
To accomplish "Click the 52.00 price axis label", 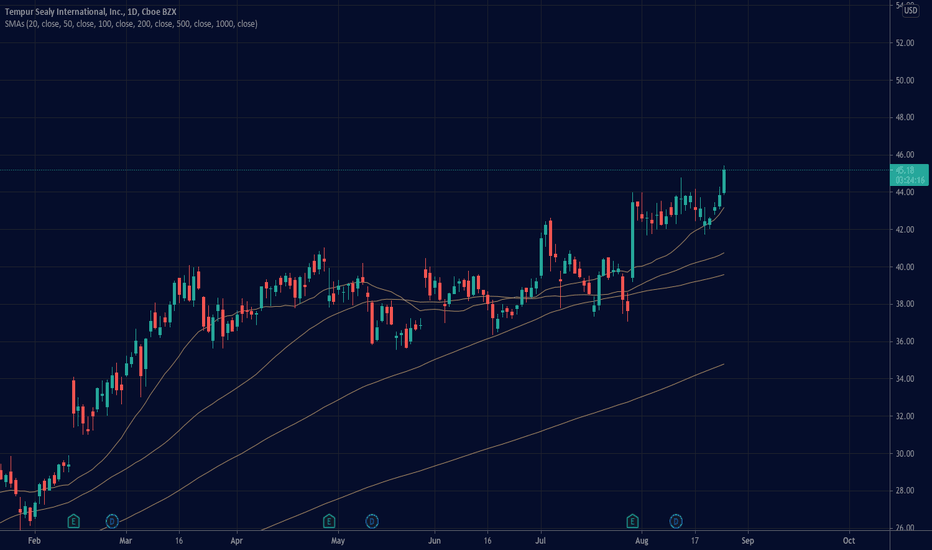I will click(905, 43).
